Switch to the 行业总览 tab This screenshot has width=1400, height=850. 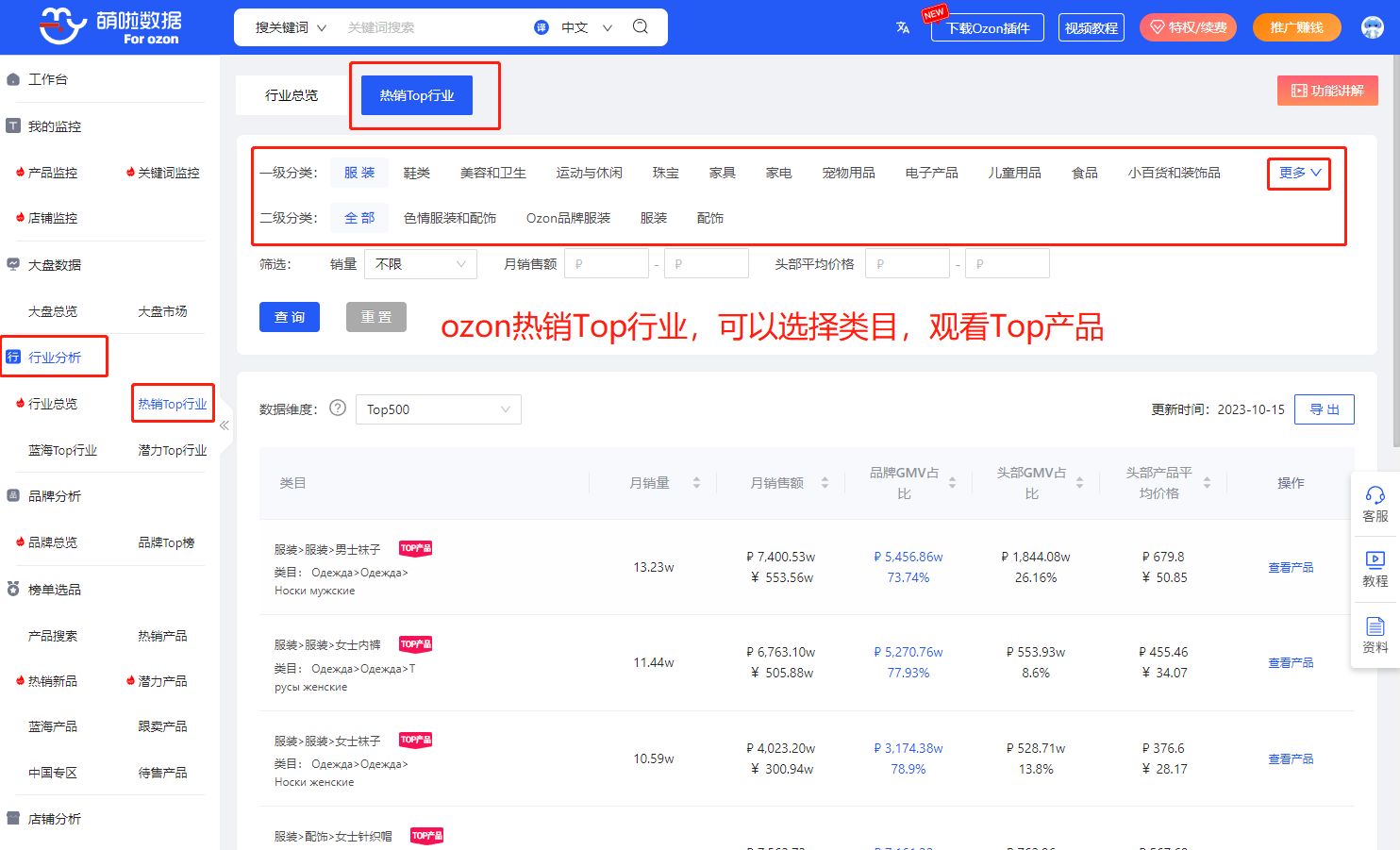point(292,95)
